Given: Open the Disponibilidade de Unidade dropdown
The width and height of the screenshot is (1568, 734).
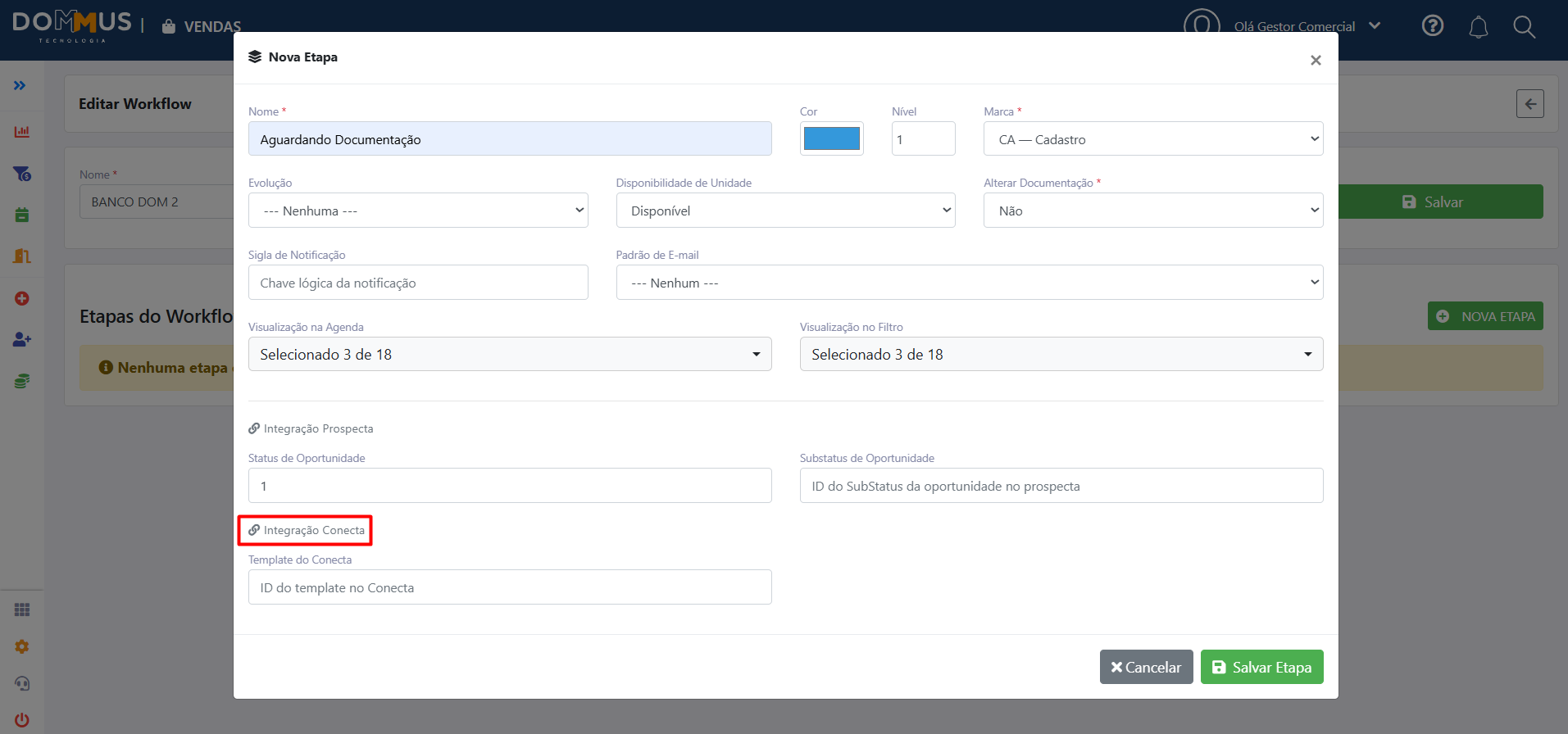Looking at the screenshot, I should (785, 211).
